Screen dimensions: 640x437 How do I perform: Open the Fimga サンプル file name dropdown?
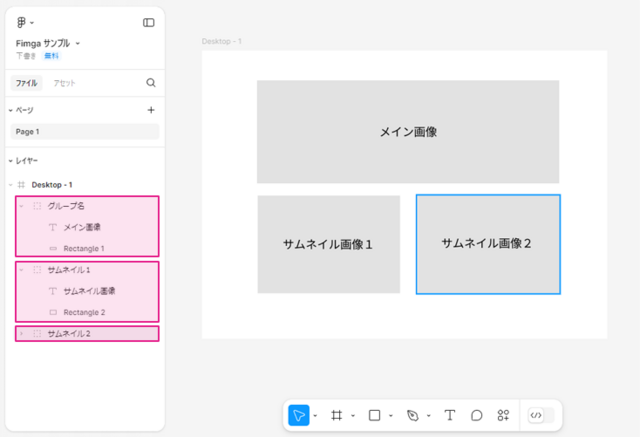point(78,43)
